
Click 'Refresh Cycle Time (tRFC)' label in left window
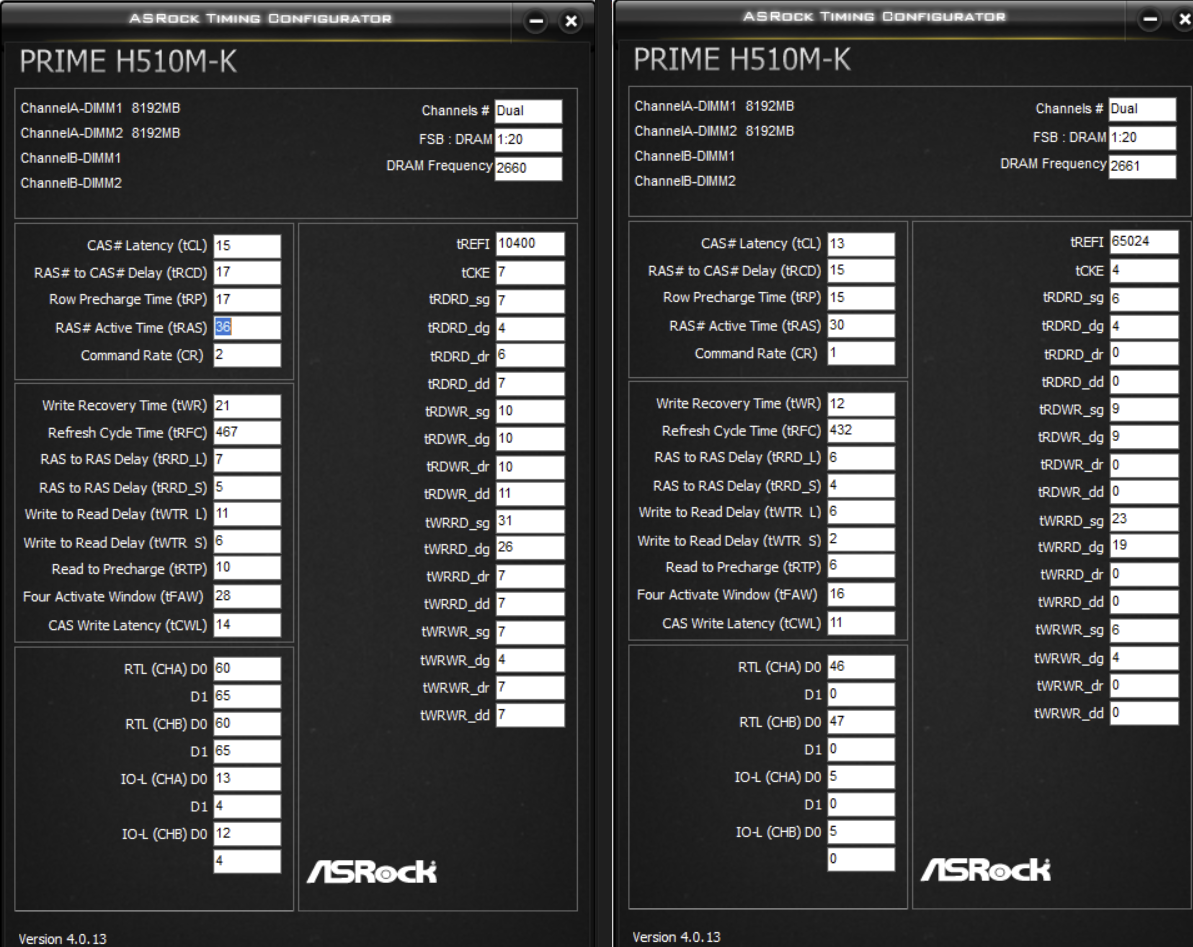pyautogui.click(x=127, y=433)
